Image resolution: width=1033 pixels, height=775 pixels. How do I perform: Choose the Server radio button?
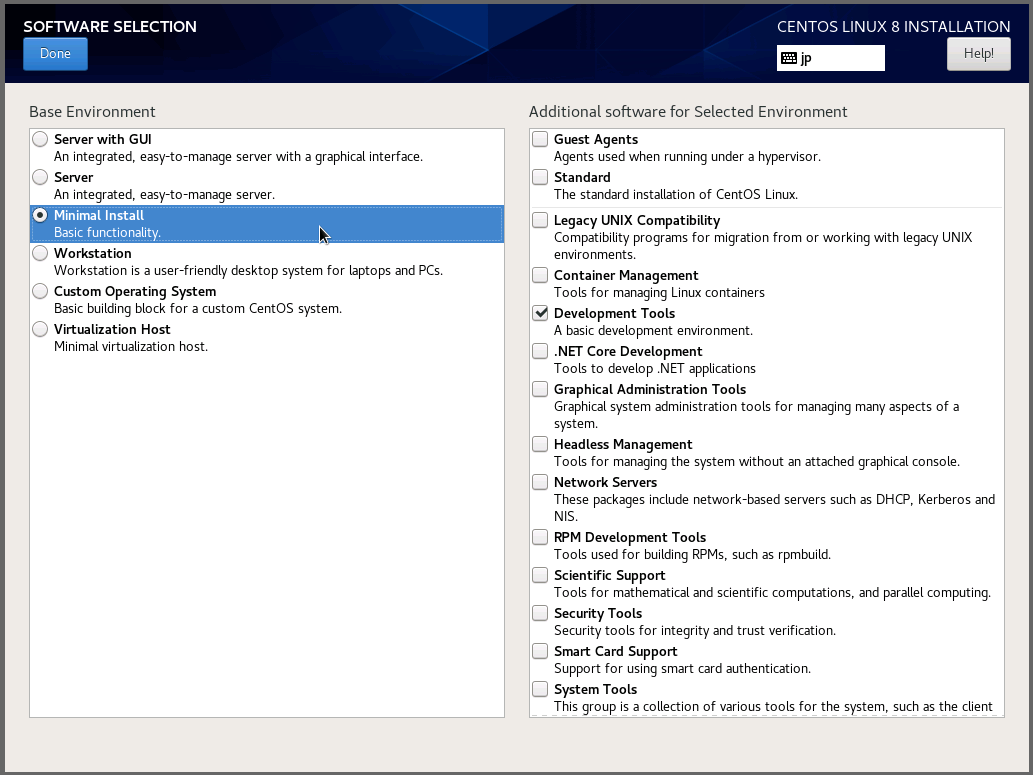(40, 178)
